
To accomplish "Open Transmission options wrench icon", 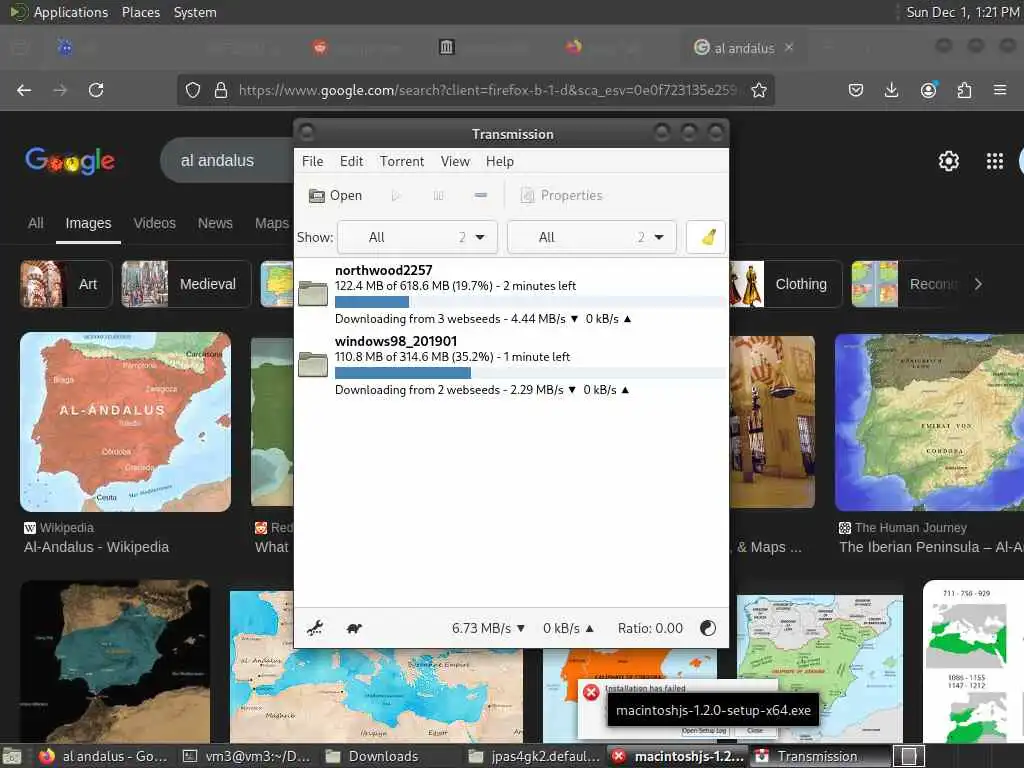I will 315,628.
